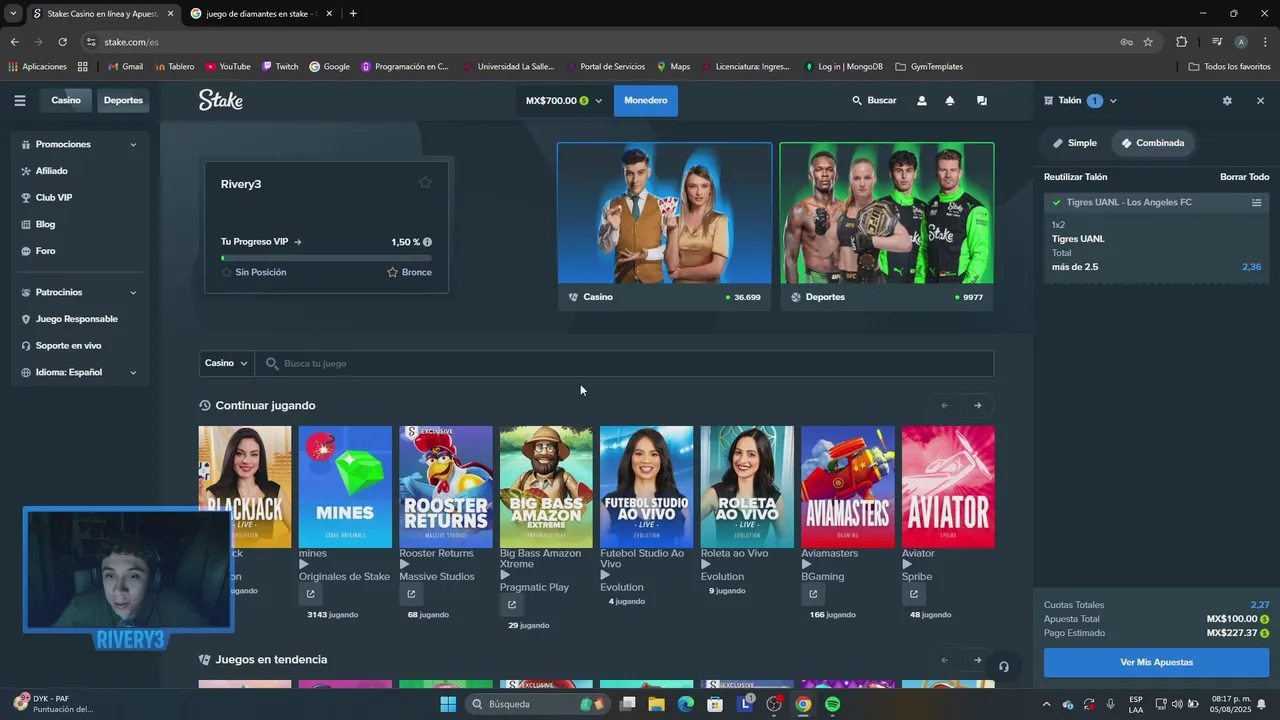Open the Mines game thumbnail
1280x720 pixels.
pos(345,487)
